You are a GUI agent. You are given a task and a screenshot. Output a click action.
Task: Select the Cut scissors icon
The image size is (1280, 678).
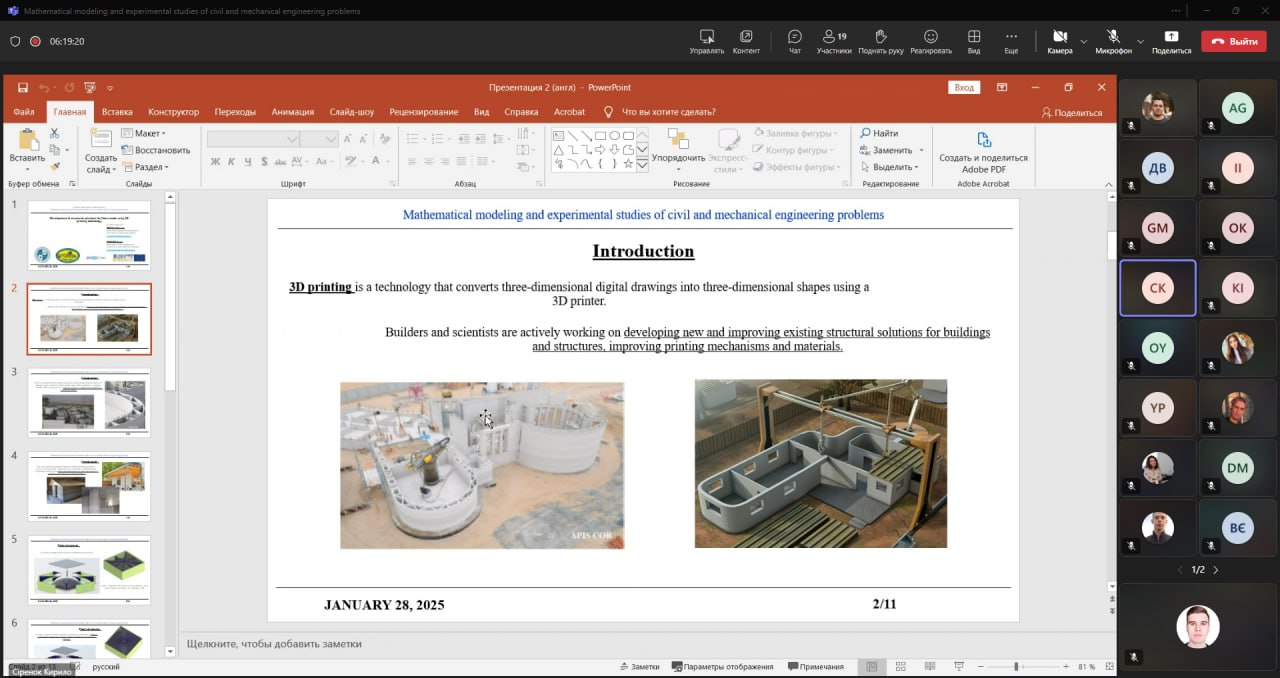54,133
